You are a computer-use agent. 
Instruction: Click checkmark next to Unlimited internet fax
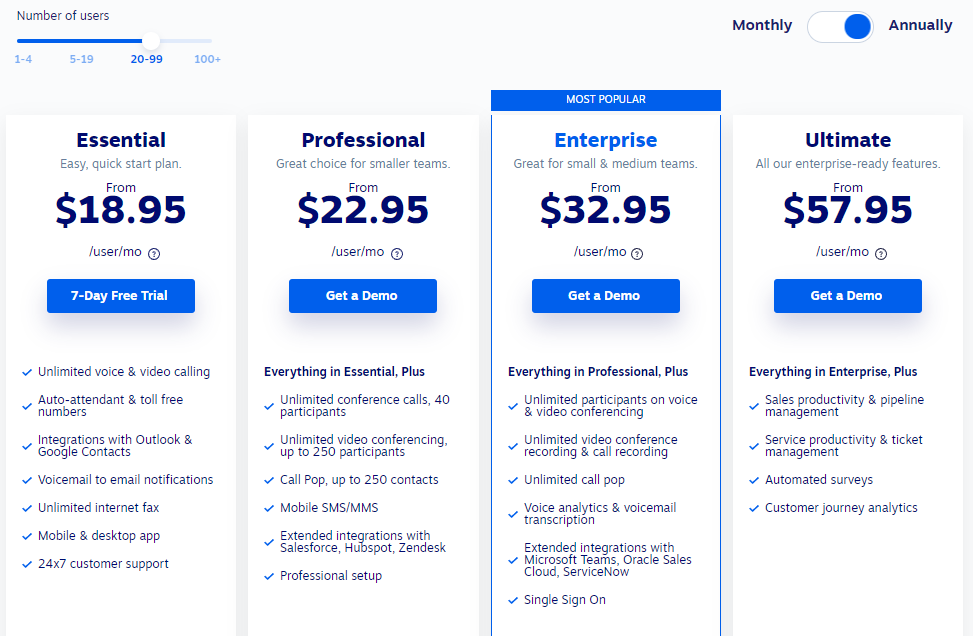pyautogui.click(x=27, y=508)
